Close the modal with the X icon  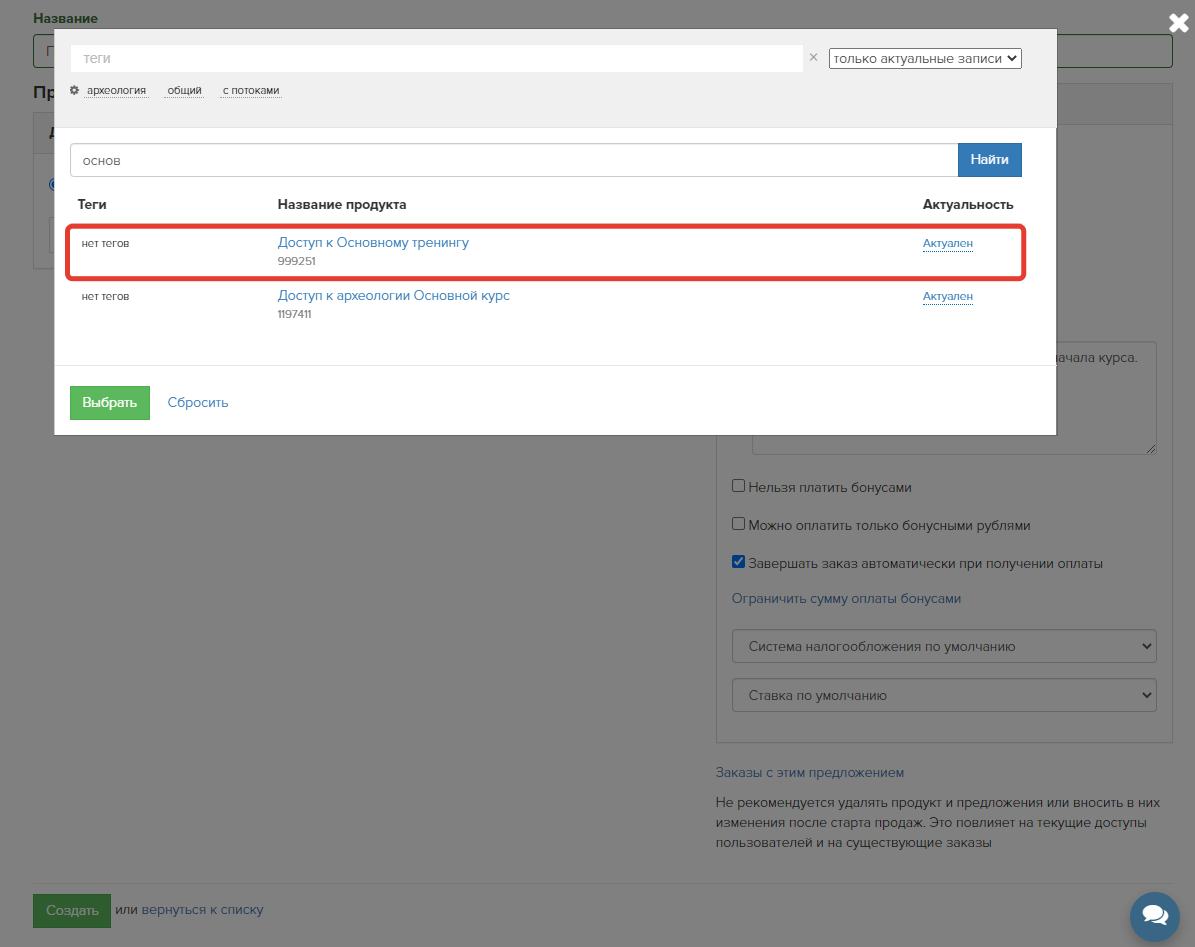click(x=1179, y=23)
